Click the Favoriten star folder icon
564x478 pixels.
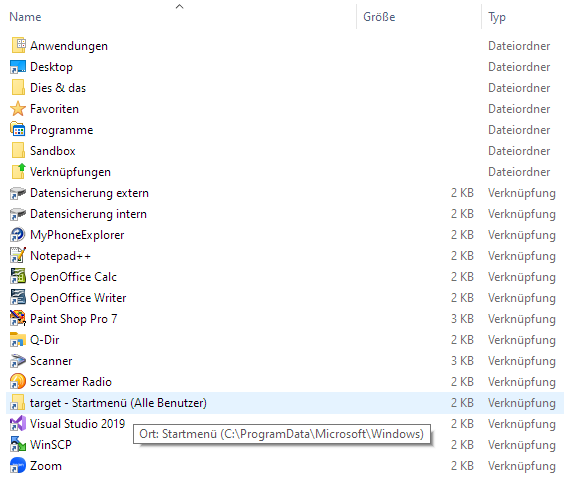[x=18, y=109]
